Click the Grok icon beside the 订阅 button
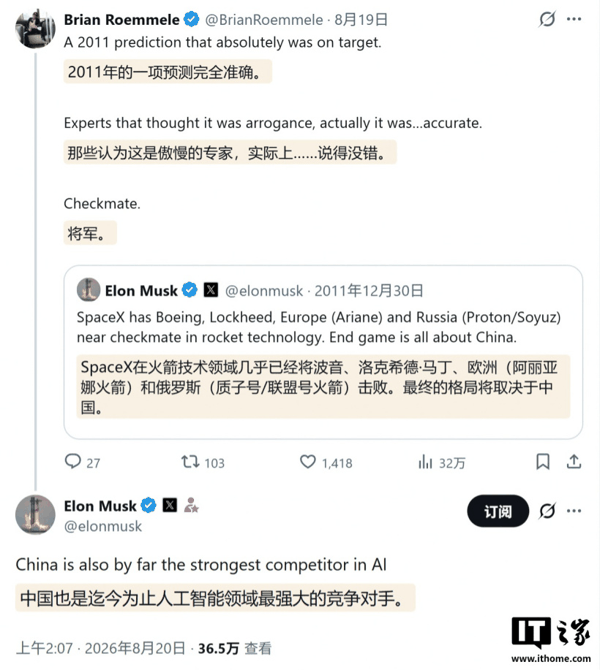The height and width of the screenshot is (670, 600). (x=547, y=511)
